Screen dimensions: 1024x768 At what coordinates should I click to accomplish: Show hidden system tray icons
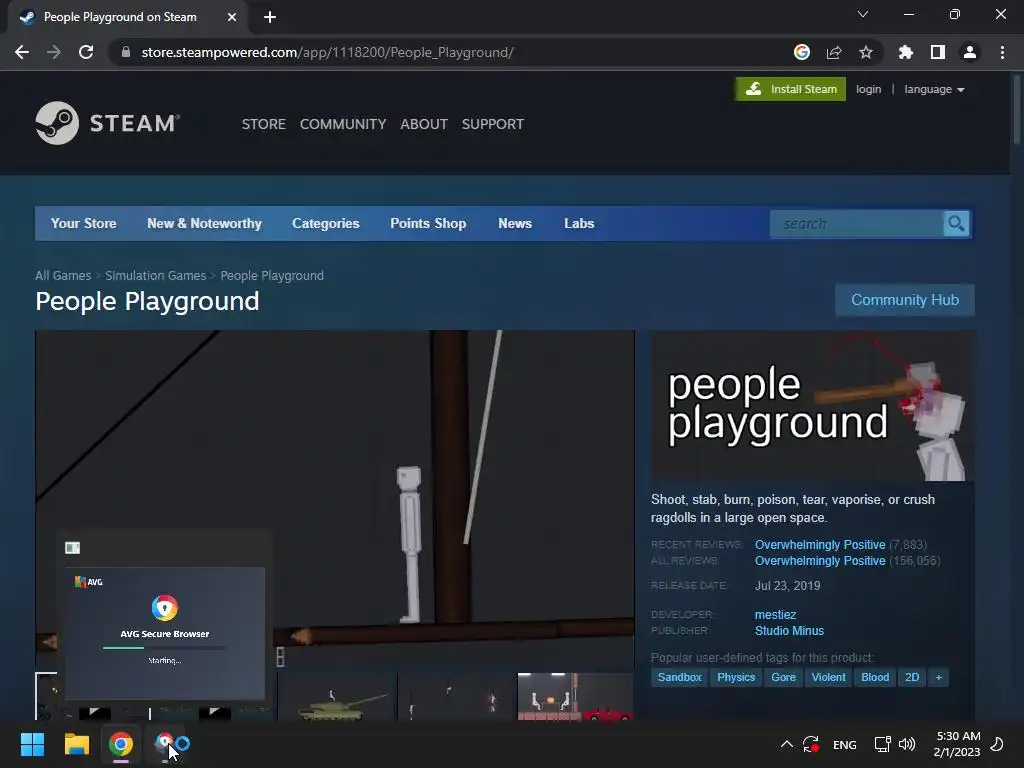[x=787, y=744]
